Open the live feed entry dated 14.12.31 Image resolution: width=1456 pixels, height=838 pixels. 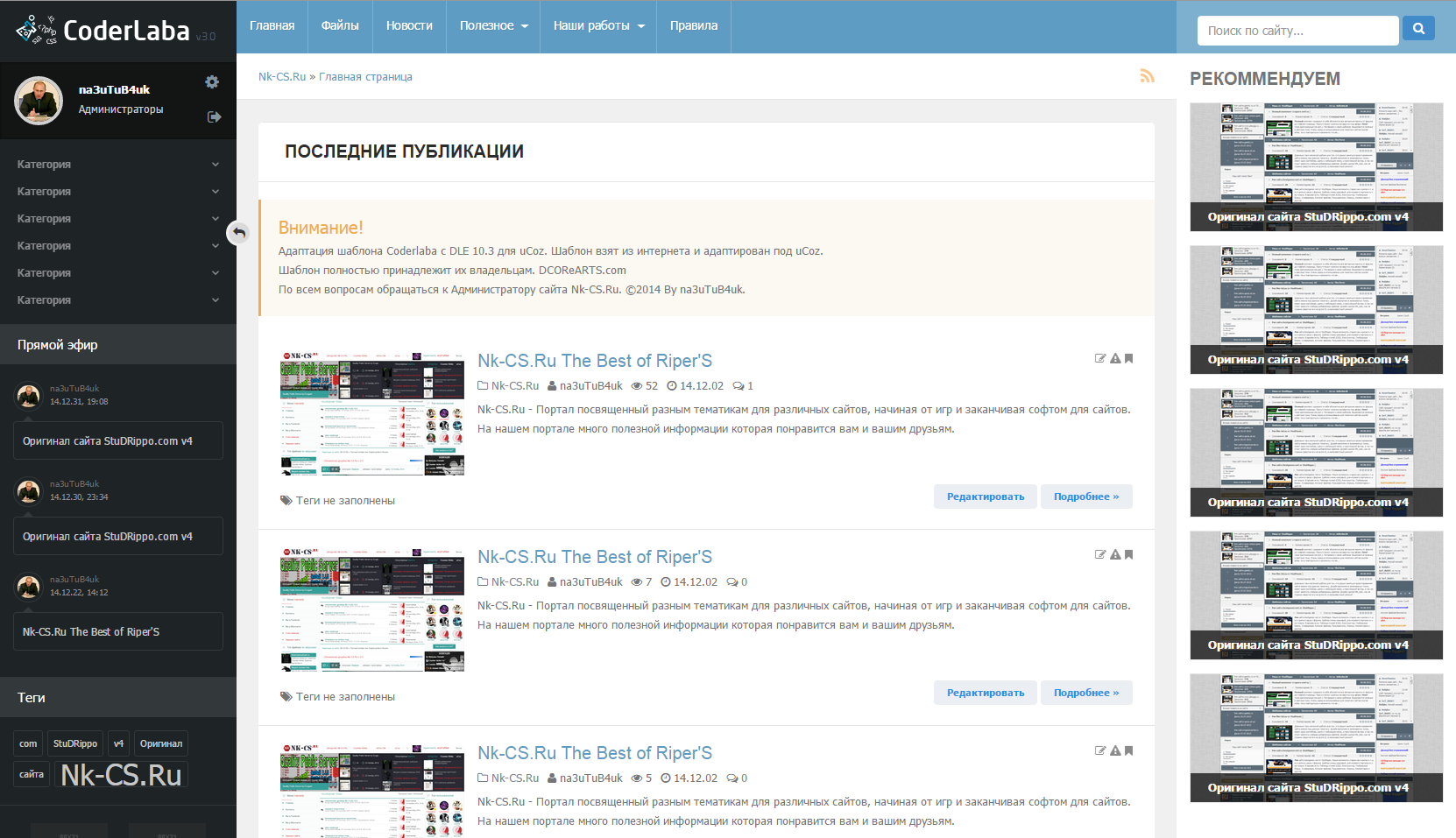point(118,440)
